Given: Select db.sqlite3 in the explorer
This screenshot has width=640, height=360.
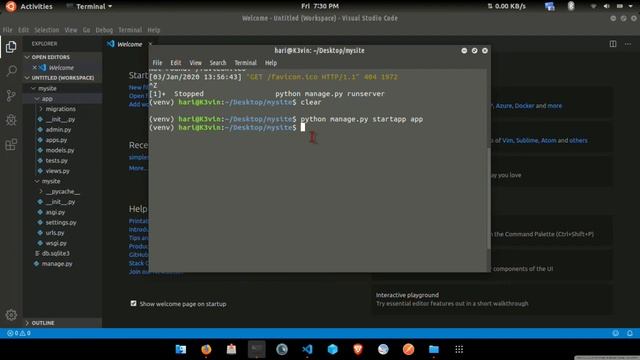Looking at the screenshot, I should pos(56,253).
